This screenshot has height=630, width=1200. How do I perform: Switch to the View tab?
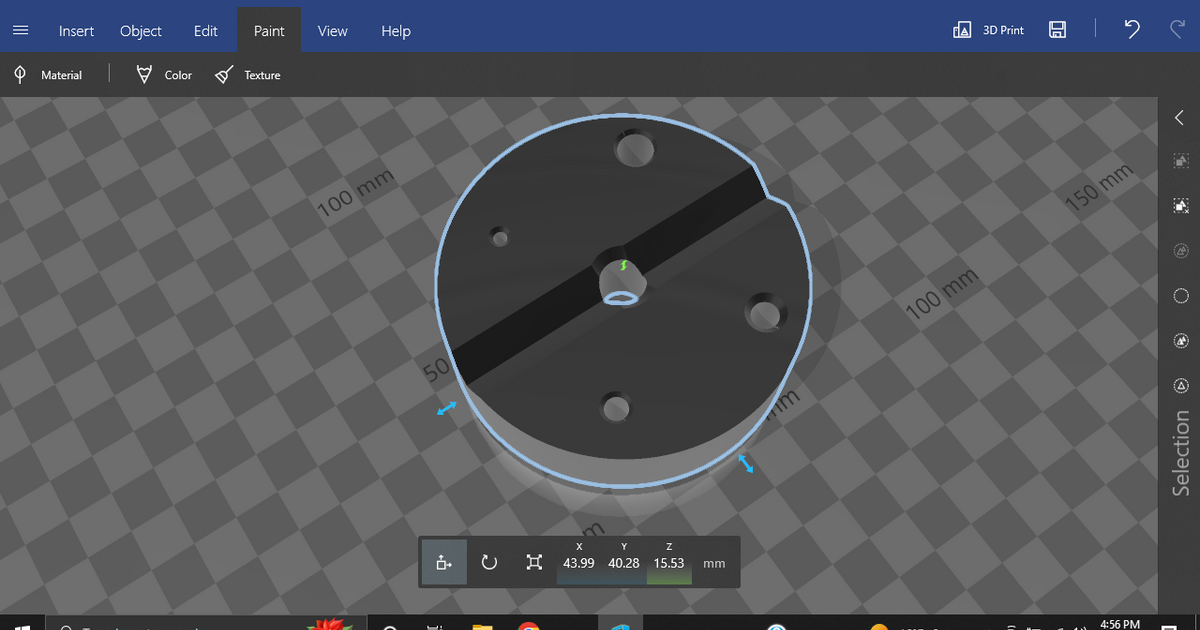pos(332,31)
